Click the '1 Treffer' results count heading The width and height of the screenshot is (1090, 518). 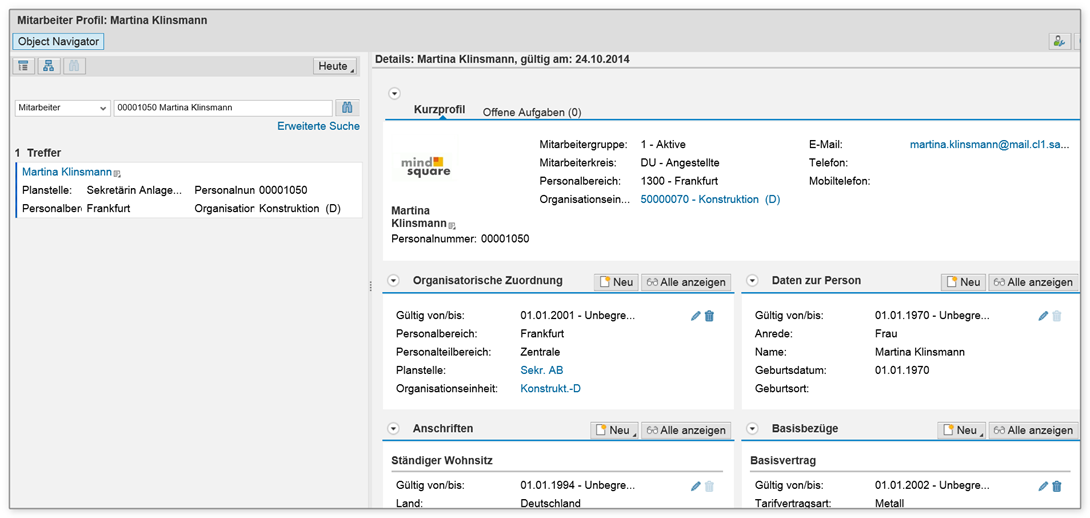point(38,152)
